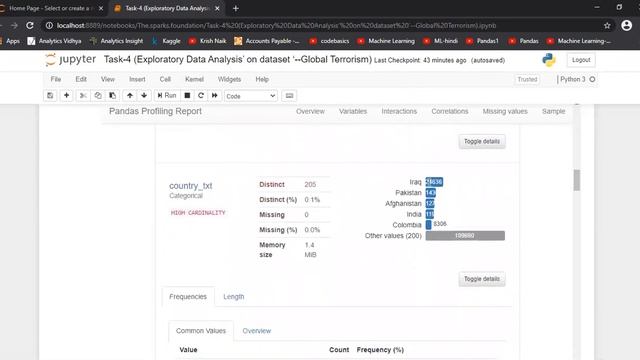Go to Interactions section in report
This screenshot has width=640, height=360.
click(399, 111)
